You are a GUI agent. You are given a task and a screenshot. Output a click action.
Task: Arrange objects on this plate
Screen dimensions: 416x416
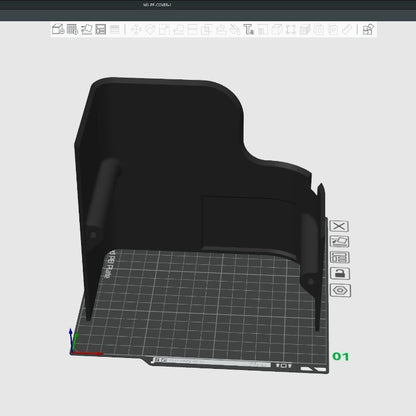(340, 257)
